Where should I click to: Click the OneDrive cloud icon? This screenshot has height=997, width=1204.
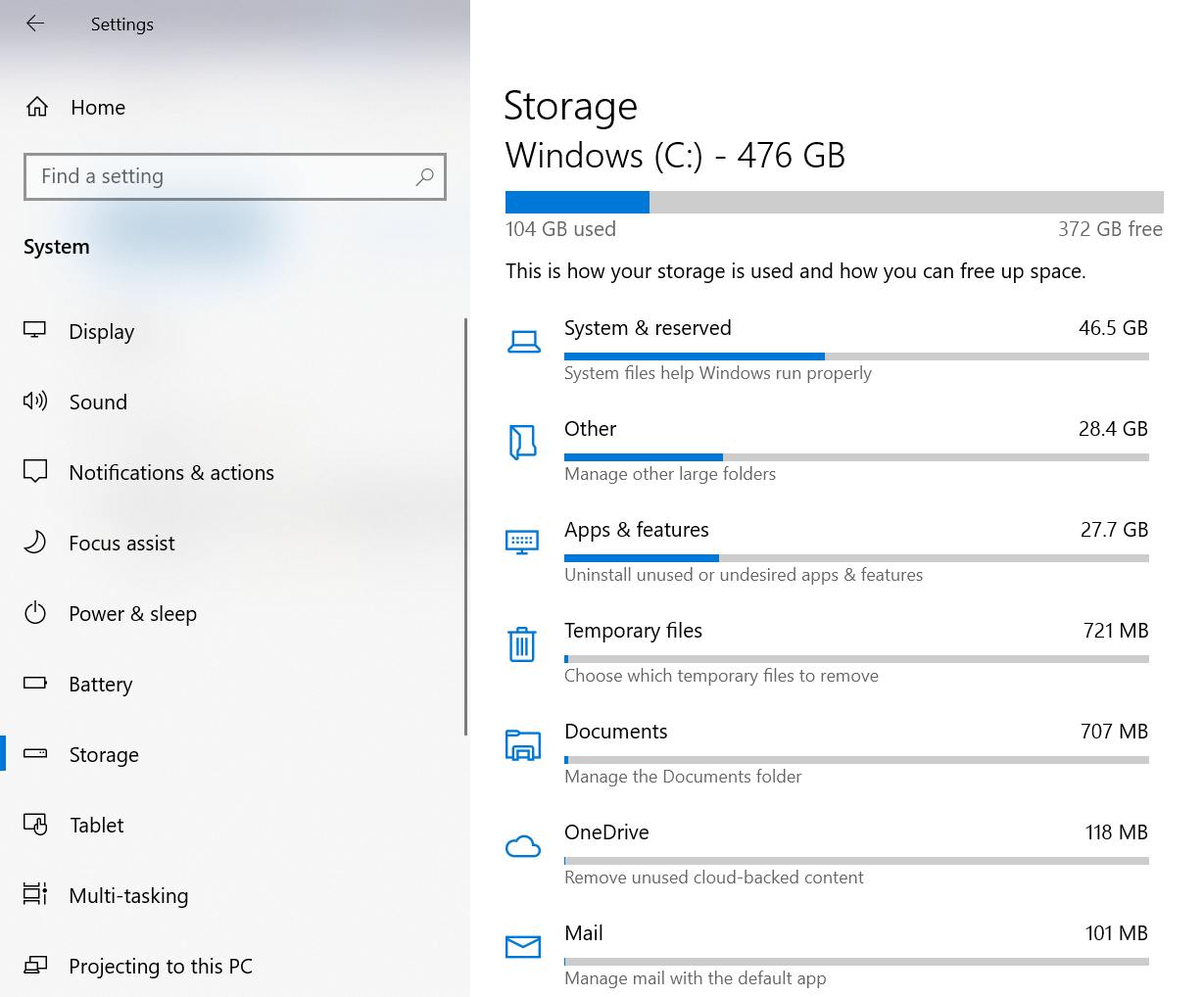[x=523, y=846]
